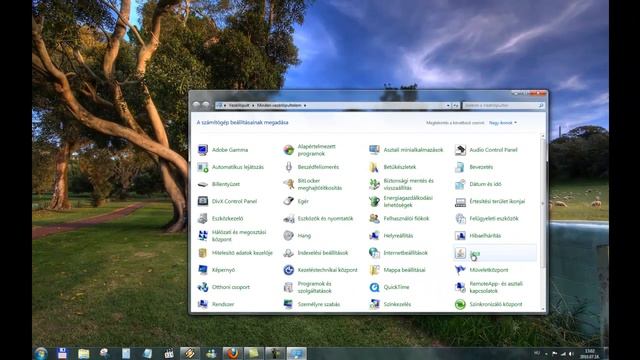Open Eszközkezelő device manager
The height and width of the screenshot is (360, 640).
point(220,218)
